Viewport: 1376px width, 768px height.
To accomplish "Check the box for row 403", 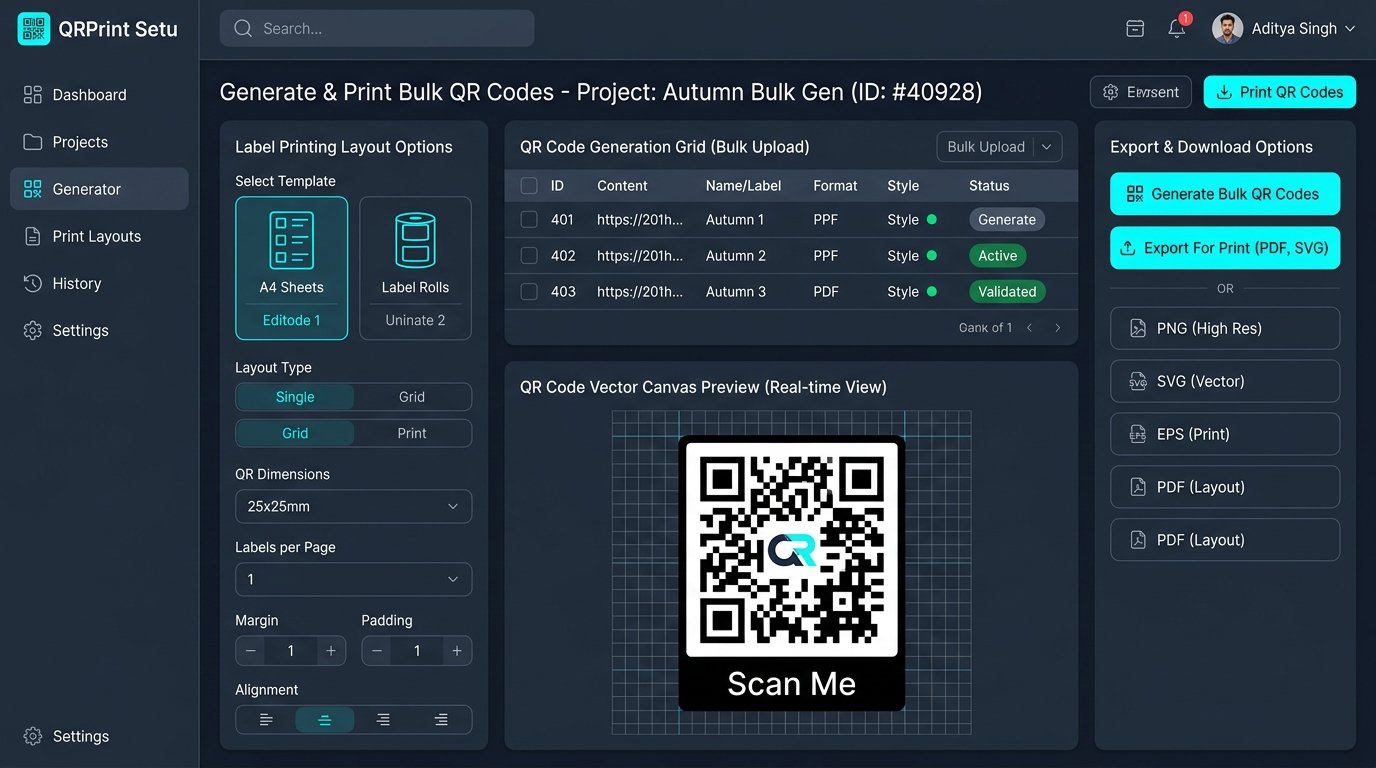I will (529, 291).
